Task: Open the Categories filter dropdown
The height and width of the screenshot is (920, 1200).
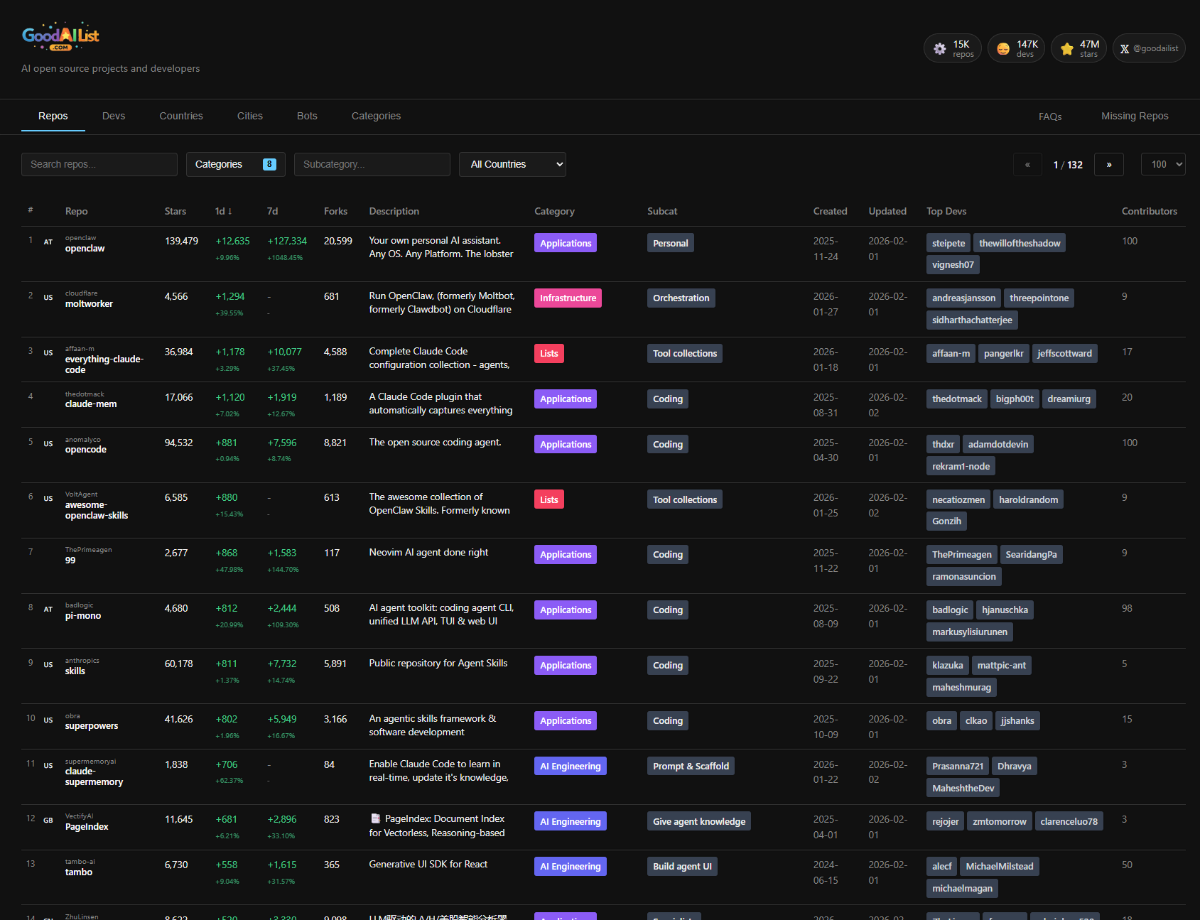Action: click(235, 164)
